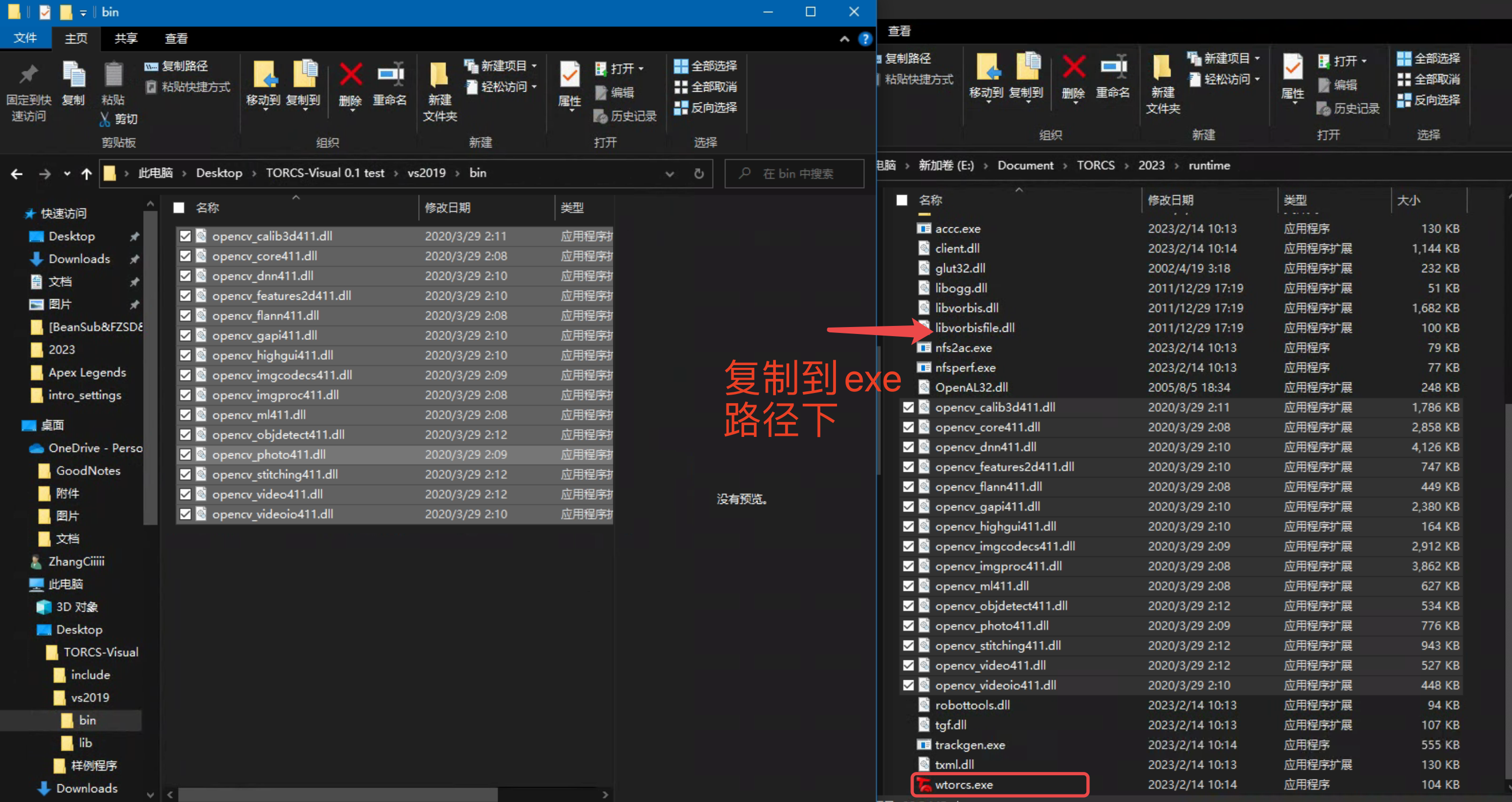Viewport: 1512px width, 802px height.
Task: Open recent locations dropdown beside Forward arrow
Action: pos(66,174)
